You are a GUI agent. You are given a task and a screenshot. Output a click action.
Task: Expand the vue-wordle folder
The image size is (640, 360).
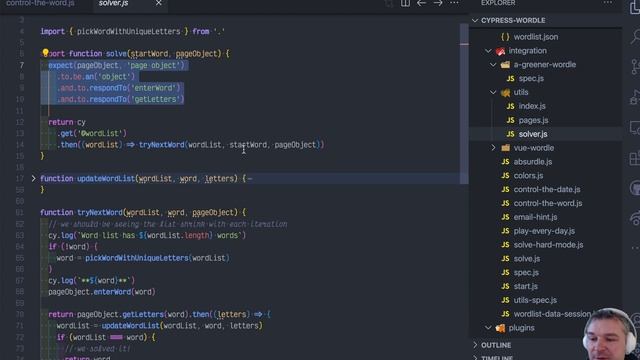pos(493,148)
